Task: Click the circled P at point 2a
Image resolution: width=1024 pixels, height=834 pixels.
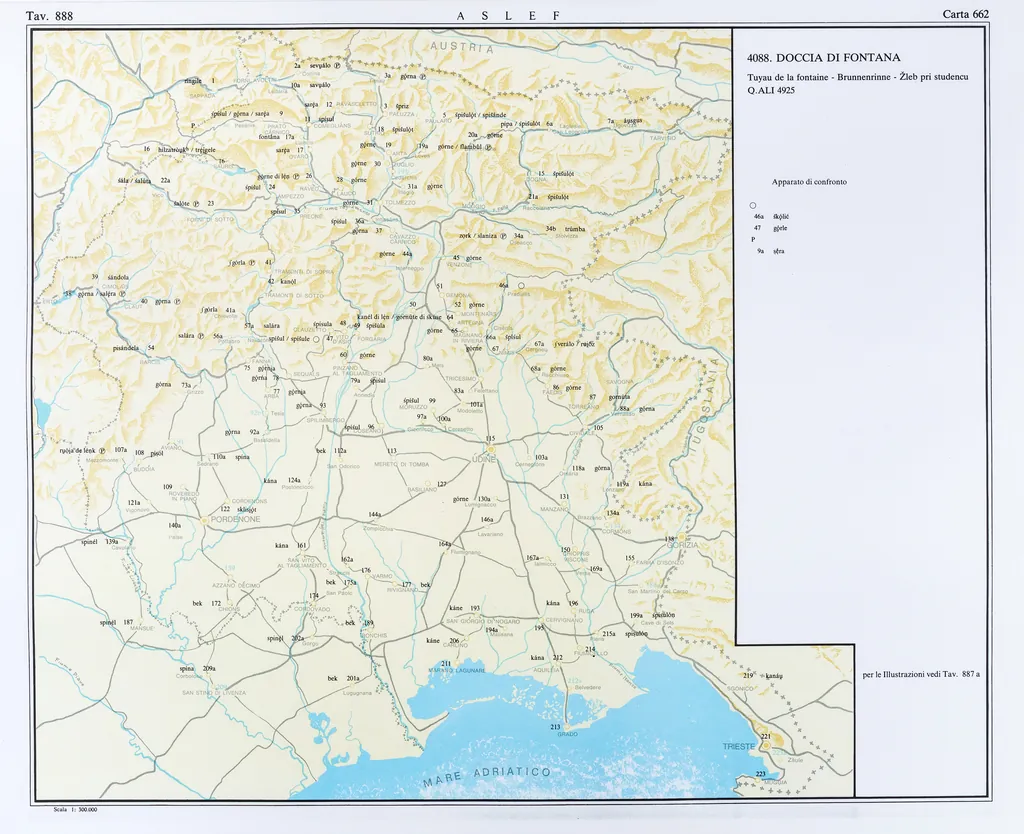Action: (x=337, y=65)
